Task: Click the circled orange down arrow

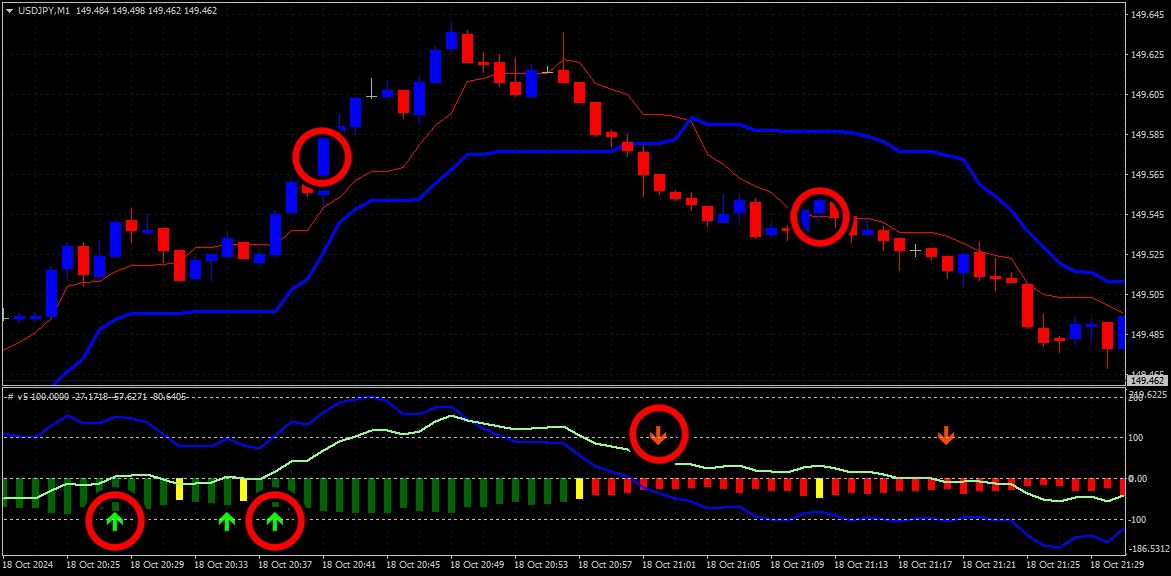Action: (658, 435)
